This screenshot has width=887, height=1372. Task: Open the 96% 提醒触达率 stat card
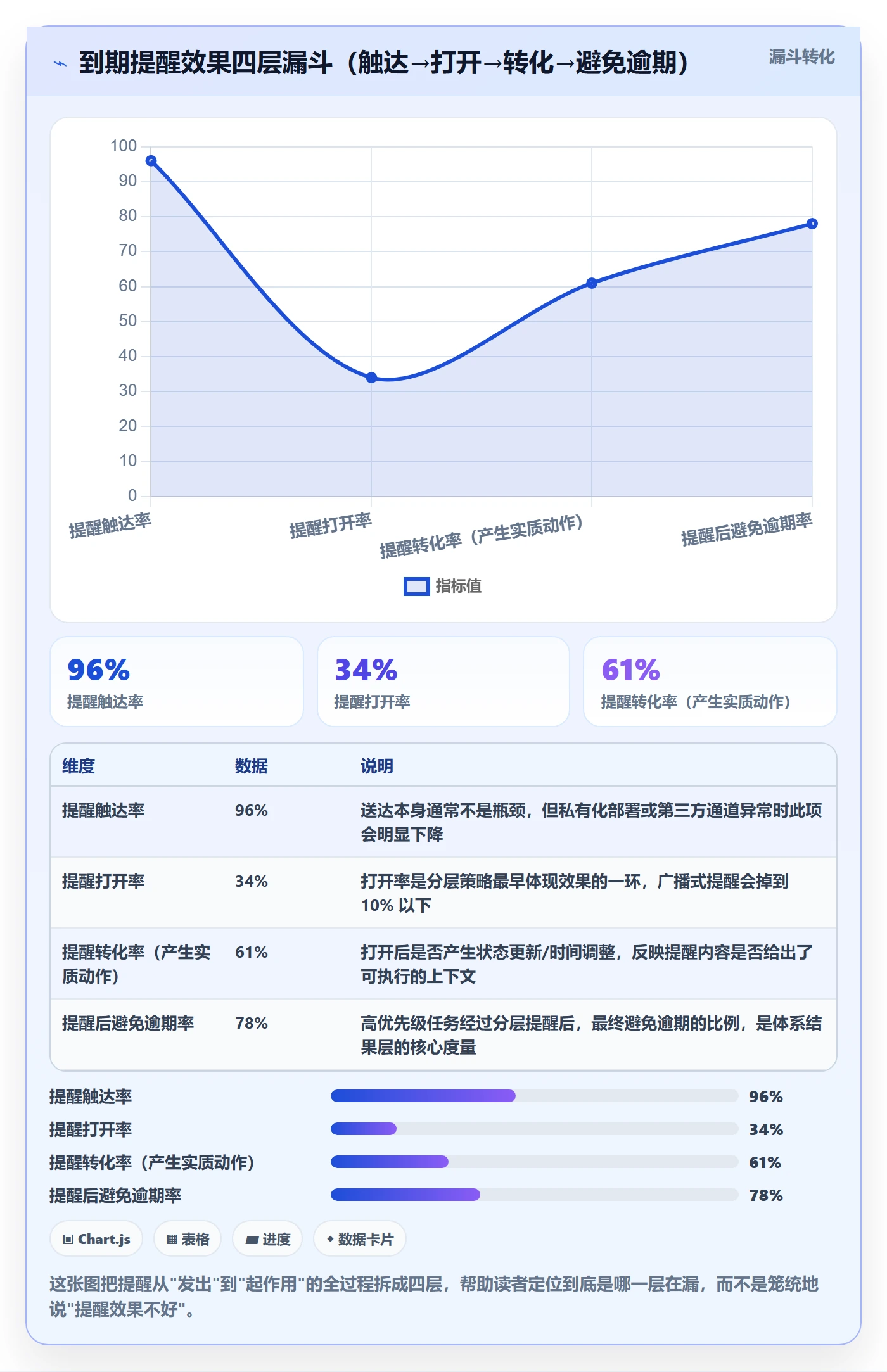coord(177,682)
